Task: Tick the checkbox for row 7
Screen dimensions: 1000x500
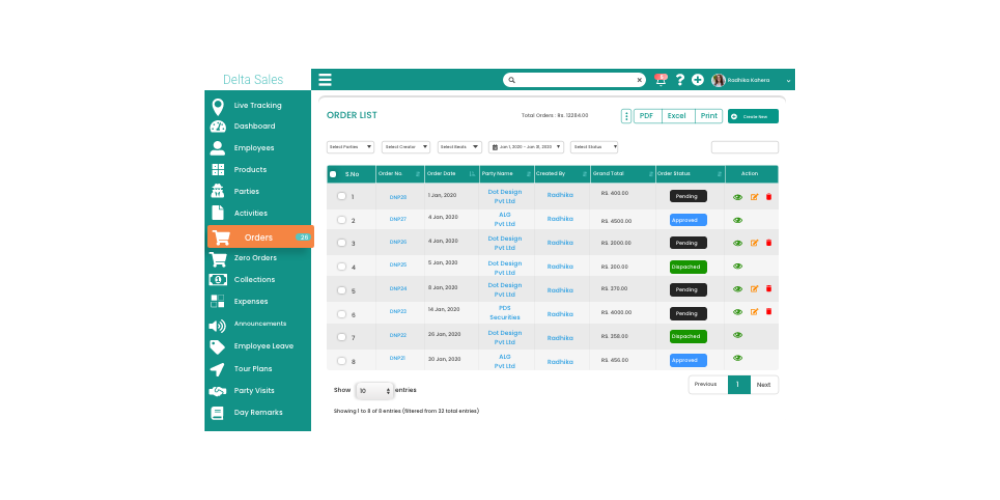Action: click(x=341, y=337)
